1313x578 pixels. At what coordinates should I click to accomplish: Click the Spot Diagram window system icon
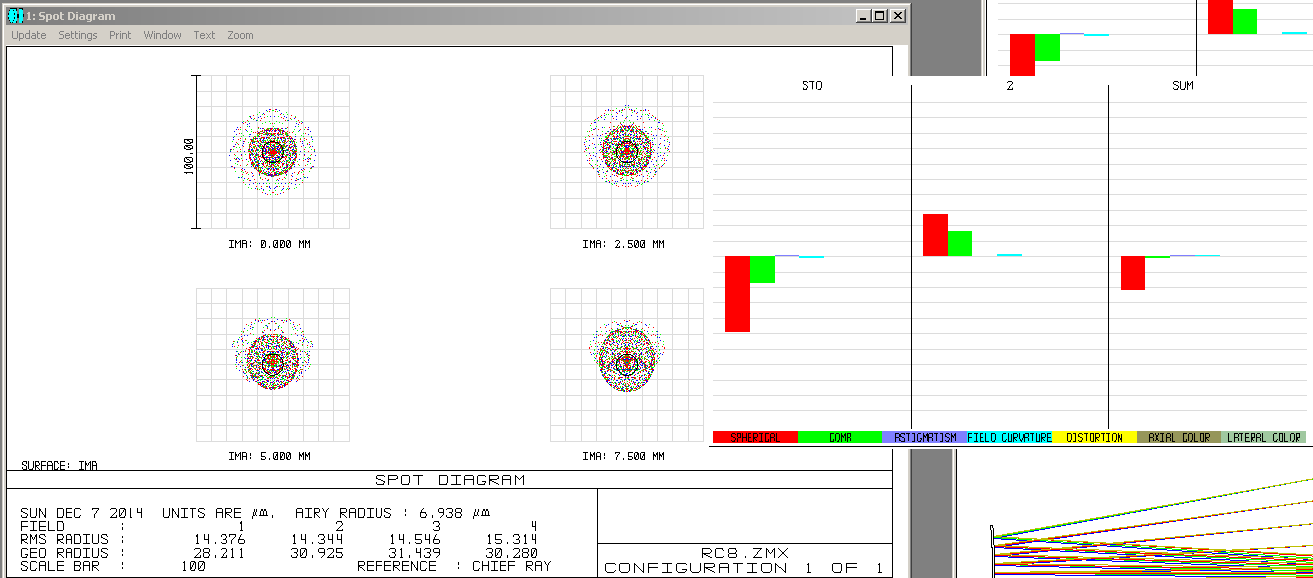[x=15, y=16]
